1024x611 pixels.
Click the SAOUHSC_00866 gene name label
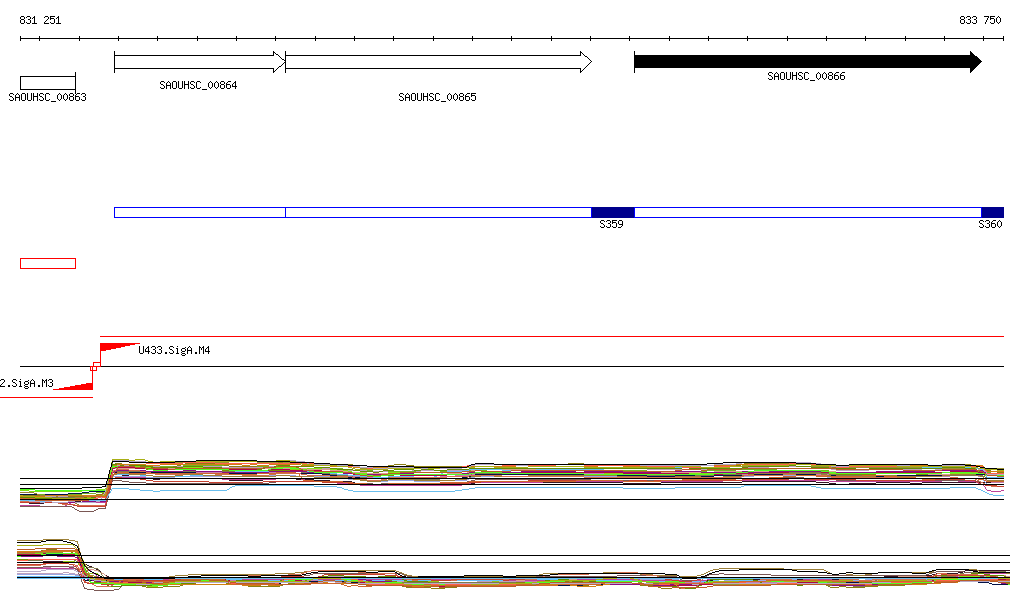click(806, 77)
